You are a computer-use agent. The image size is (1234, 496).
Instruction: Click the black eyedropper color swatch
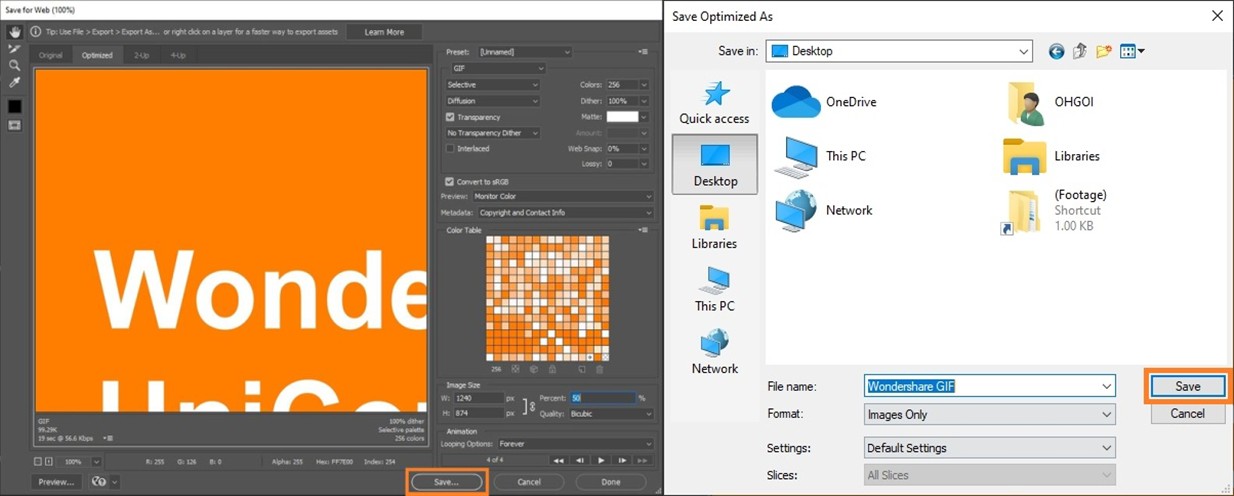click(x=14, y=106)
